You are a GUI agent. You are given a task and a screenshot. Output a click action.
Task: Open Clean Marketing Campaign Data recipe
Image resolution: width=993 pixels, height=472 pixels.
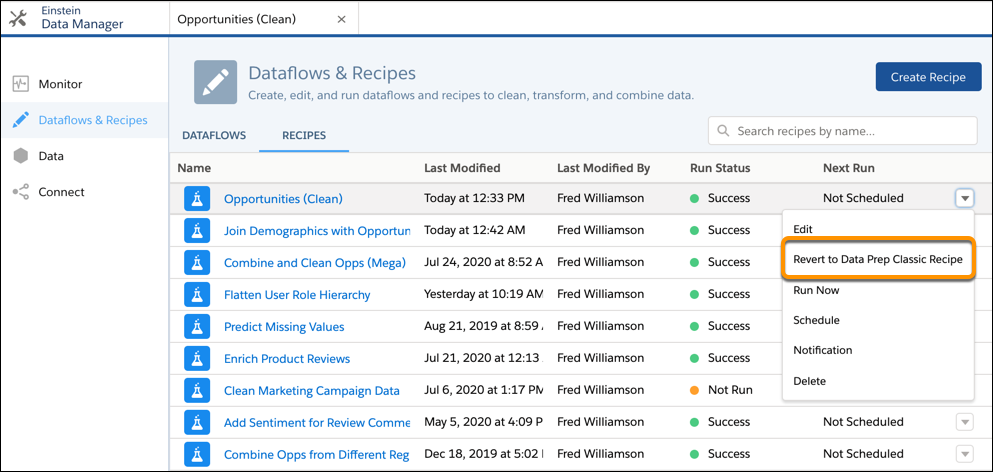(x=312, y=391)
